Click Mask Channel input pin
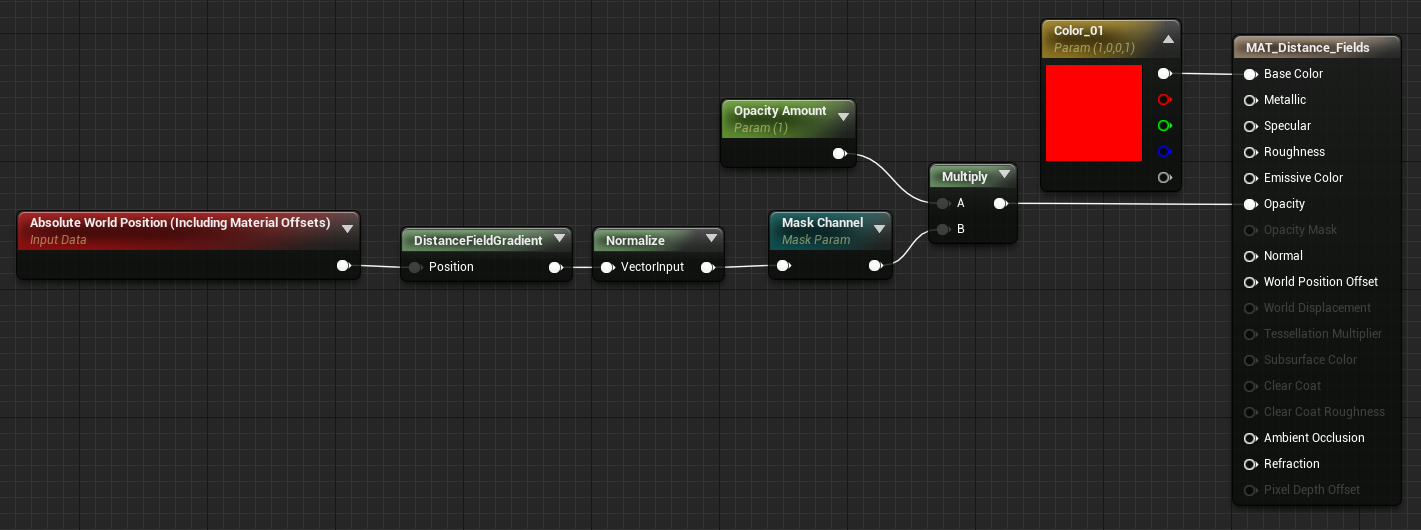 tap(783, 266)
